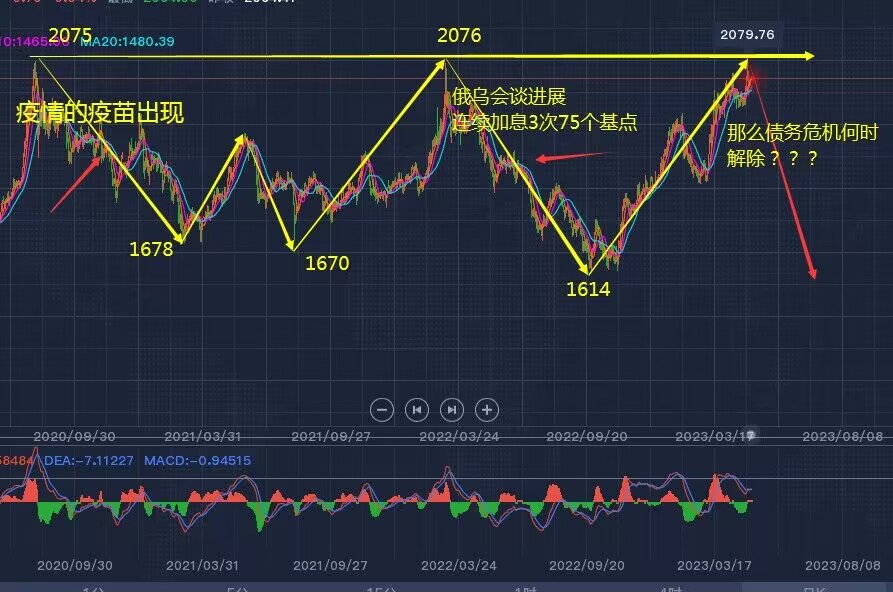Viewport: 893px width, 592px height.
Task: Select the DEA:-7.11227 indicator value
Action: click(90, 459)
